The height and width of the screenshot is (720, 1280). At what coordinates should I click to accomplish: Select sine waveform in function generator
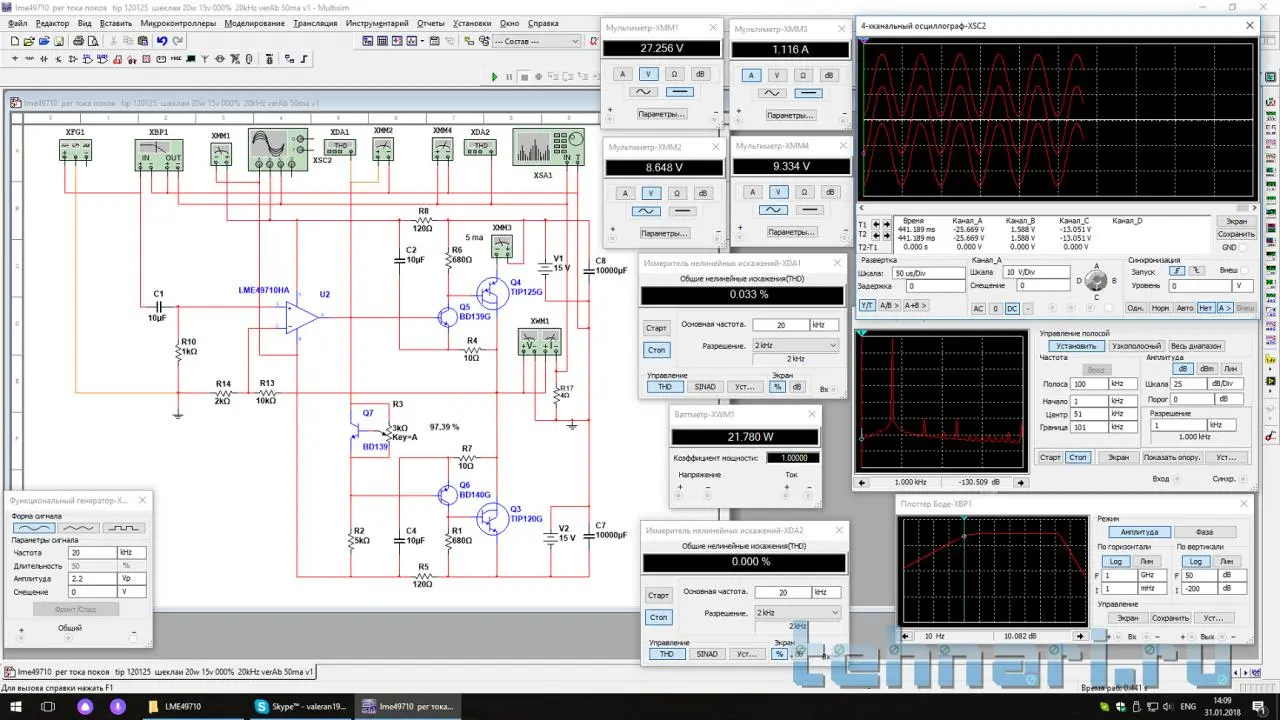click(x=33, y=528)
